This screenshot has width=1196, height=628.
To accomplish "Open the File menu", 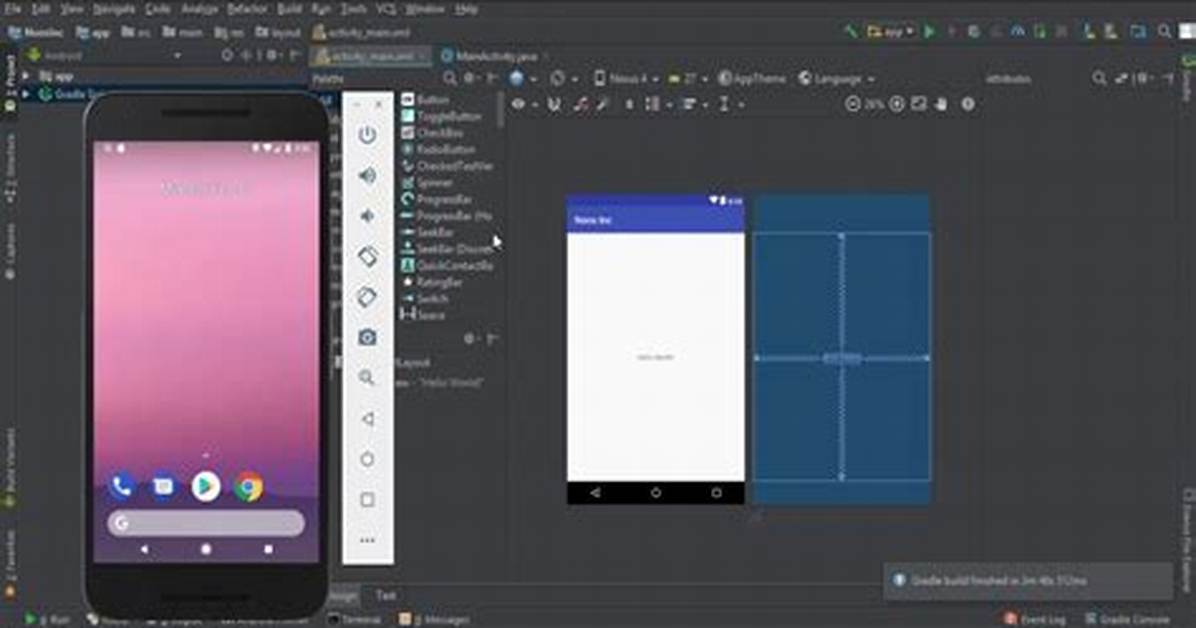I will 13,9.
